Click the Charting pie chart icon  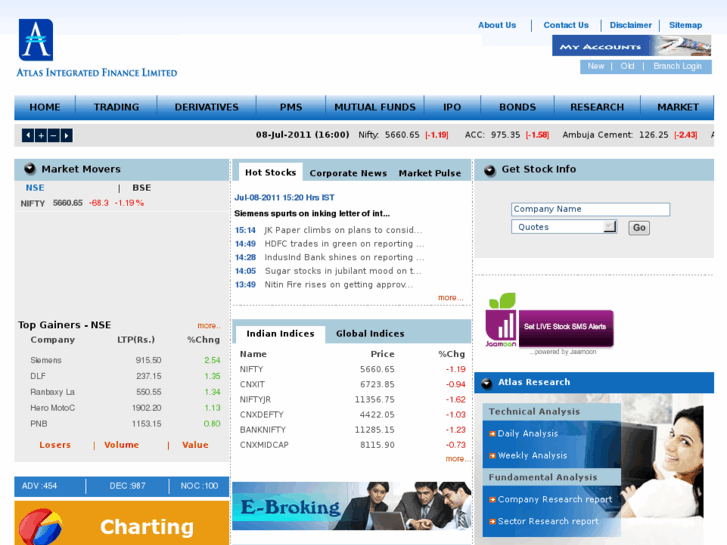[x=41, y=527]
